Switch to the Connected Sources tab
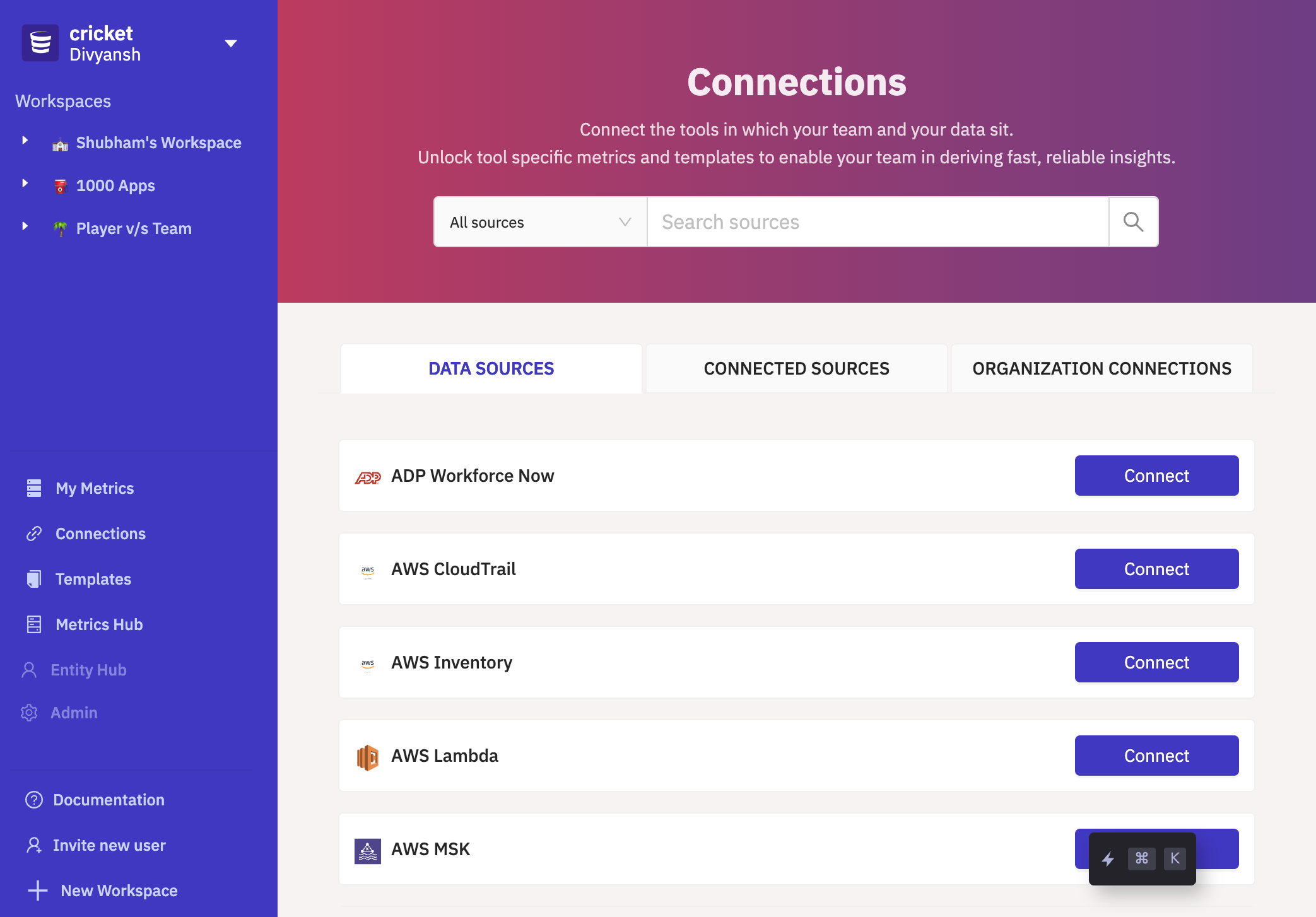Image resolution: width=1316 pixels, height=917 pixels. pyautogui.click(x=796, y=367)
